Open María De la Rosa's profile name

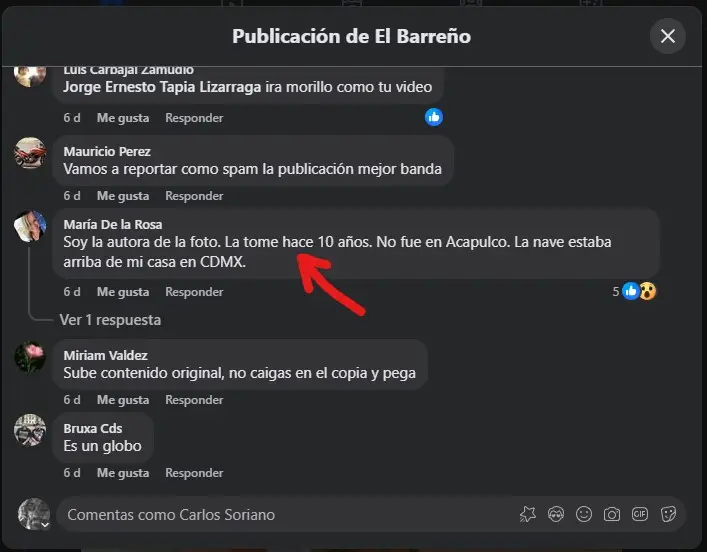pos(113,225)
